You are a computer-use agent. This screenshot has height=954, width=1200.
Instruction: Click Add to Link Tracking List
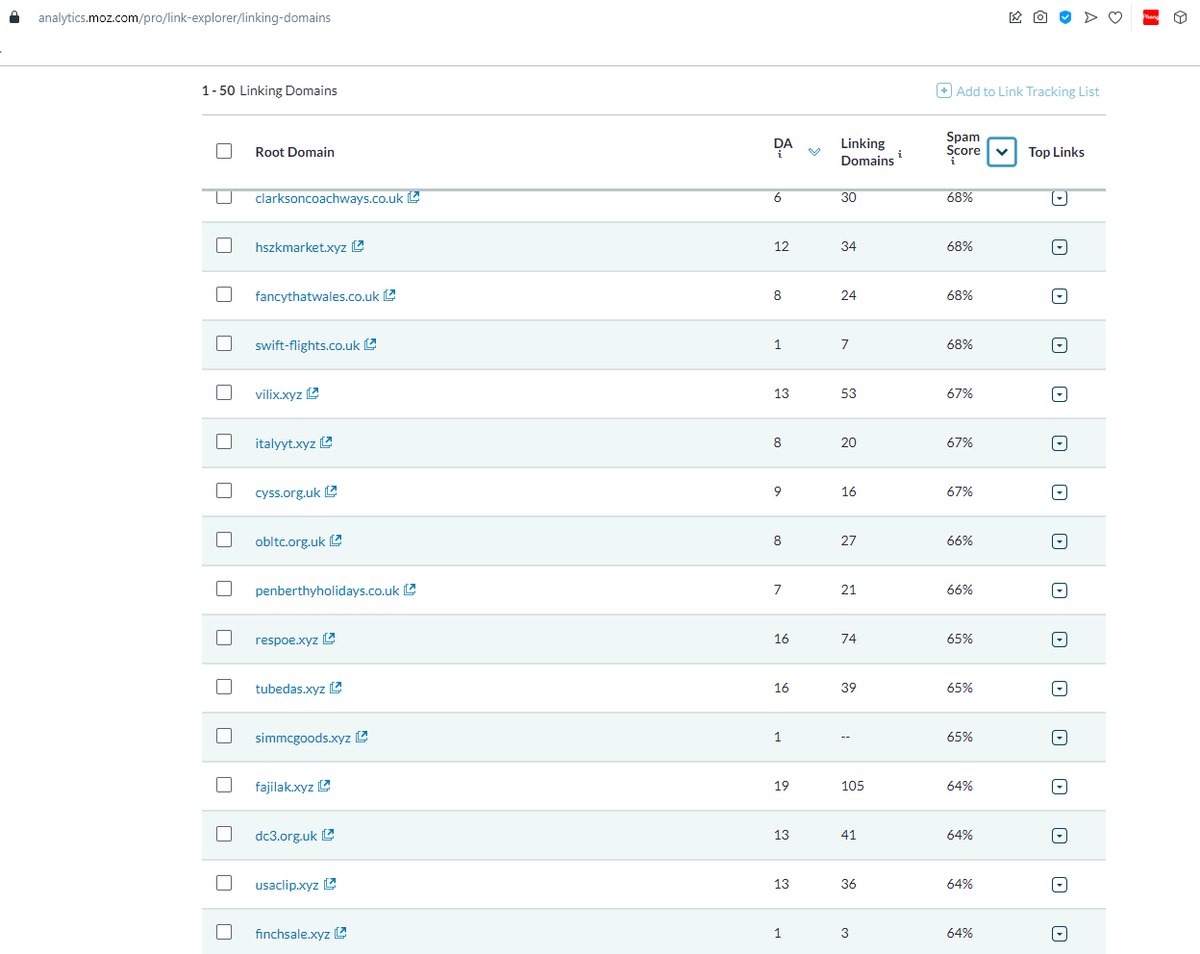pos(1017,91)
